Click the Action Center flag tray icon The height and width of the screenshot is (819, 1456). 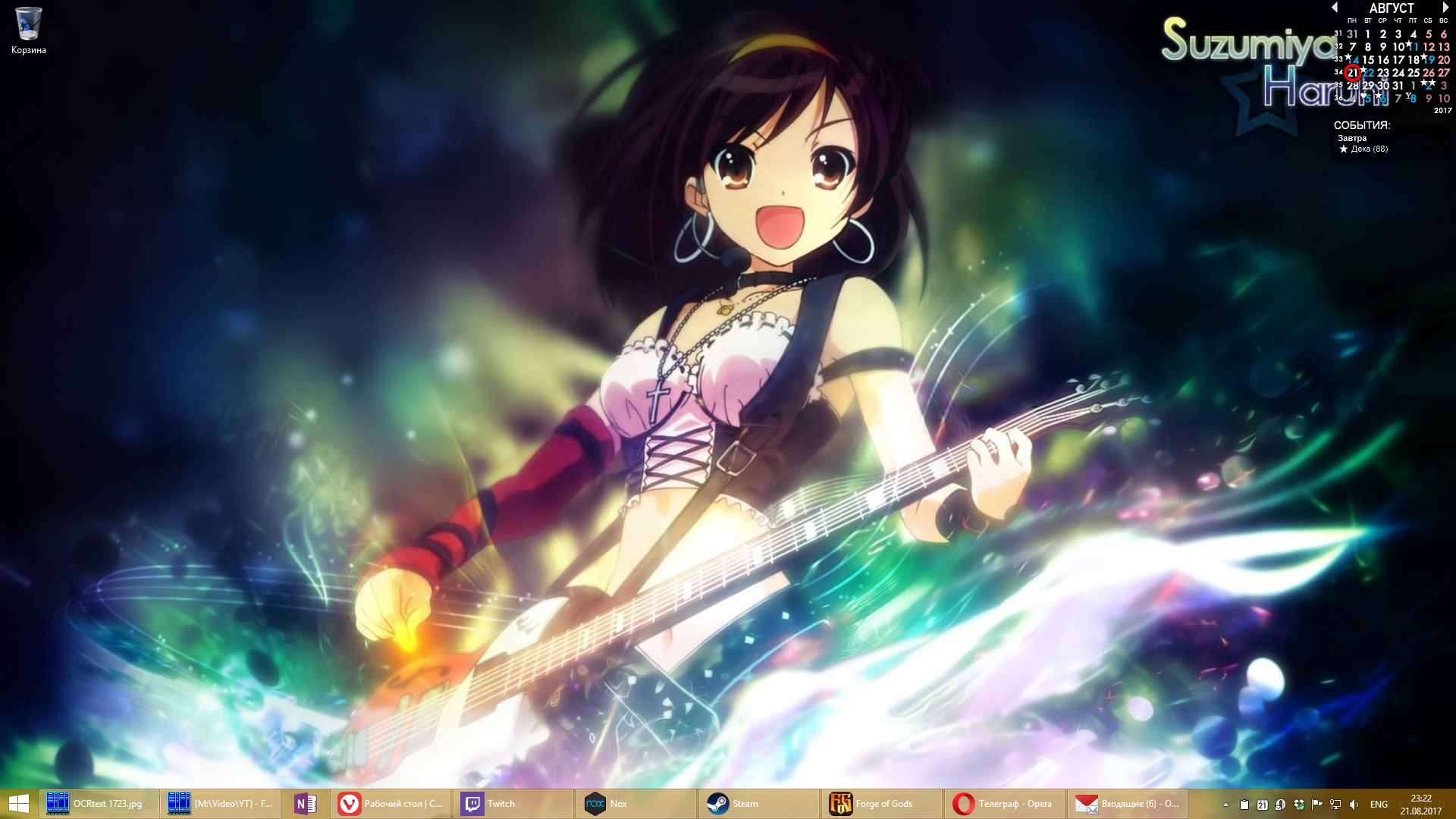tap(1317, 805)
